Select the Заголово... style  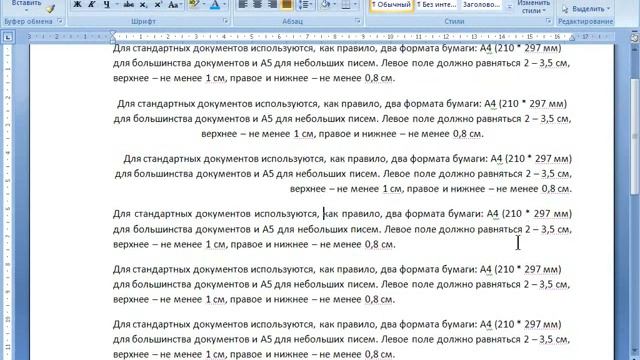482,5
